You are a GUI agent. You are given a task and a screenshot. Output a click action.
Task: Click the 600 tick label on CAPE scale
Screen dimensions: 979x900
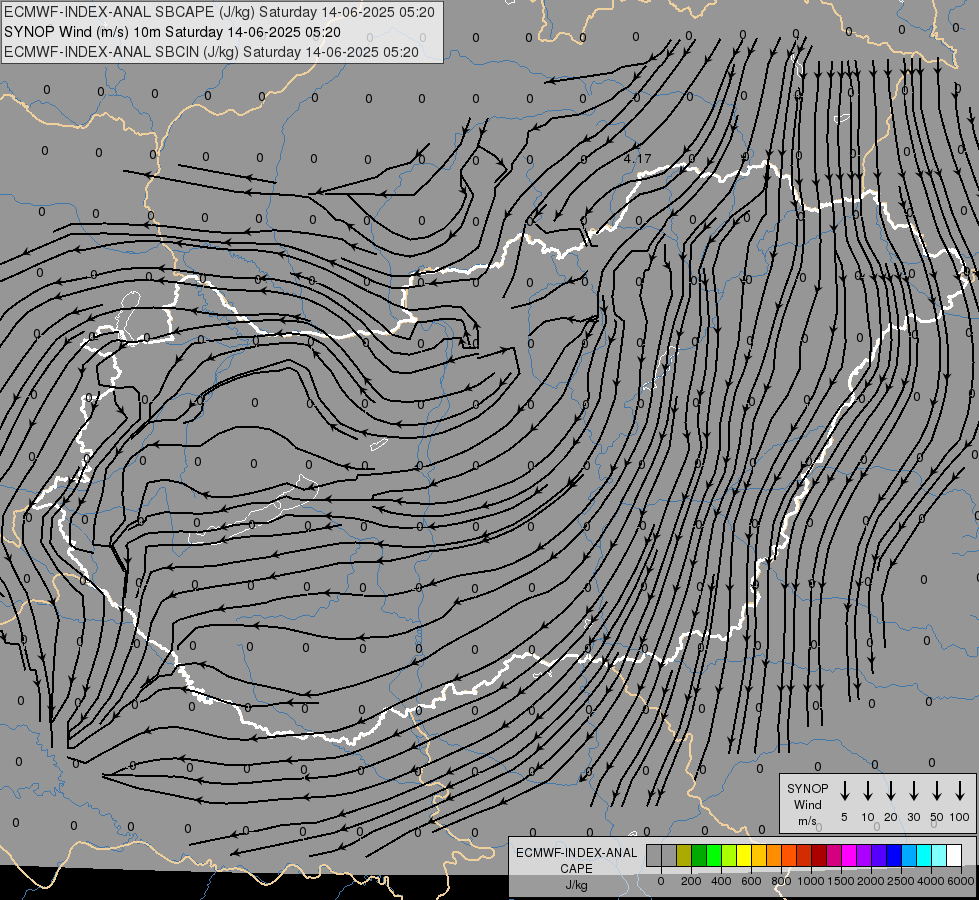[x=751, y=881]
